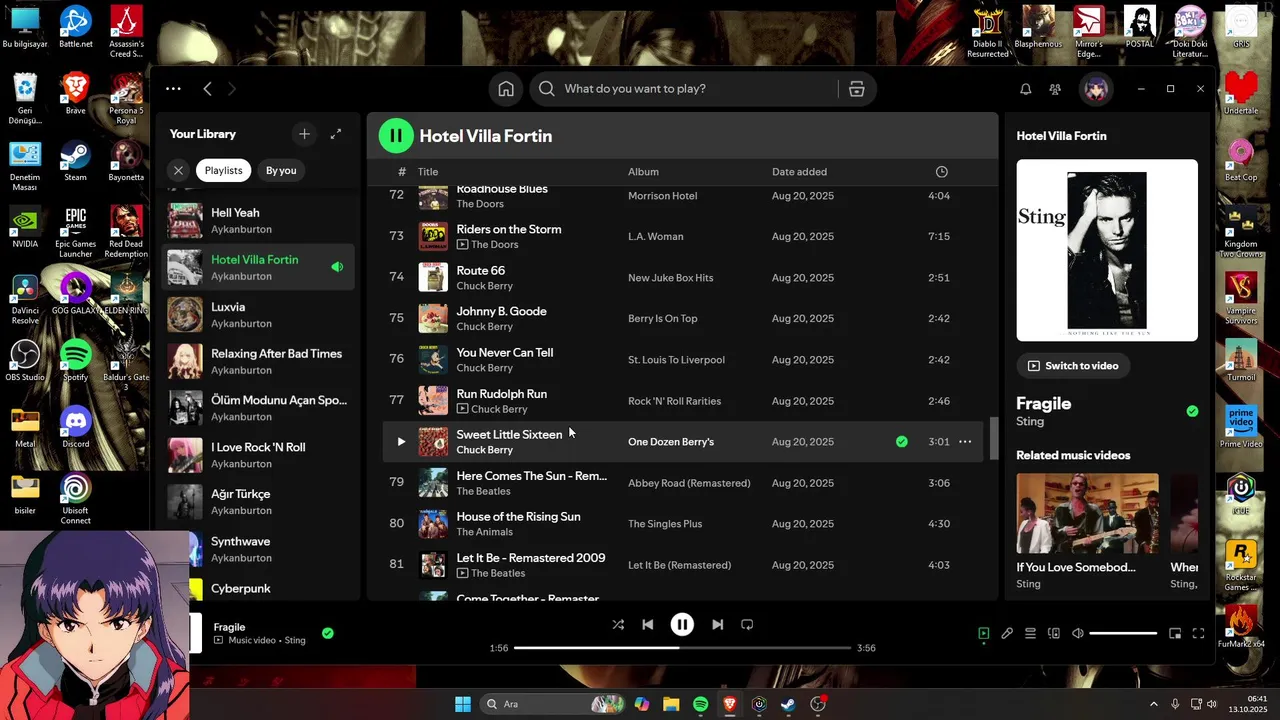Image resolution: width=1280 pixels, height=720 pixels.
Task: Seek in the Fragile playback progress bar
Action: 682,648
